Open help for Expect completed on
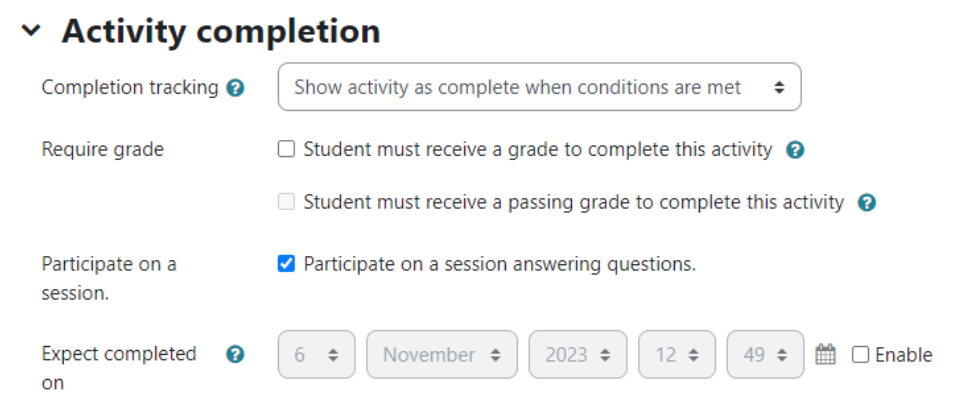969x397 pixels. click(x=235, y=354)
